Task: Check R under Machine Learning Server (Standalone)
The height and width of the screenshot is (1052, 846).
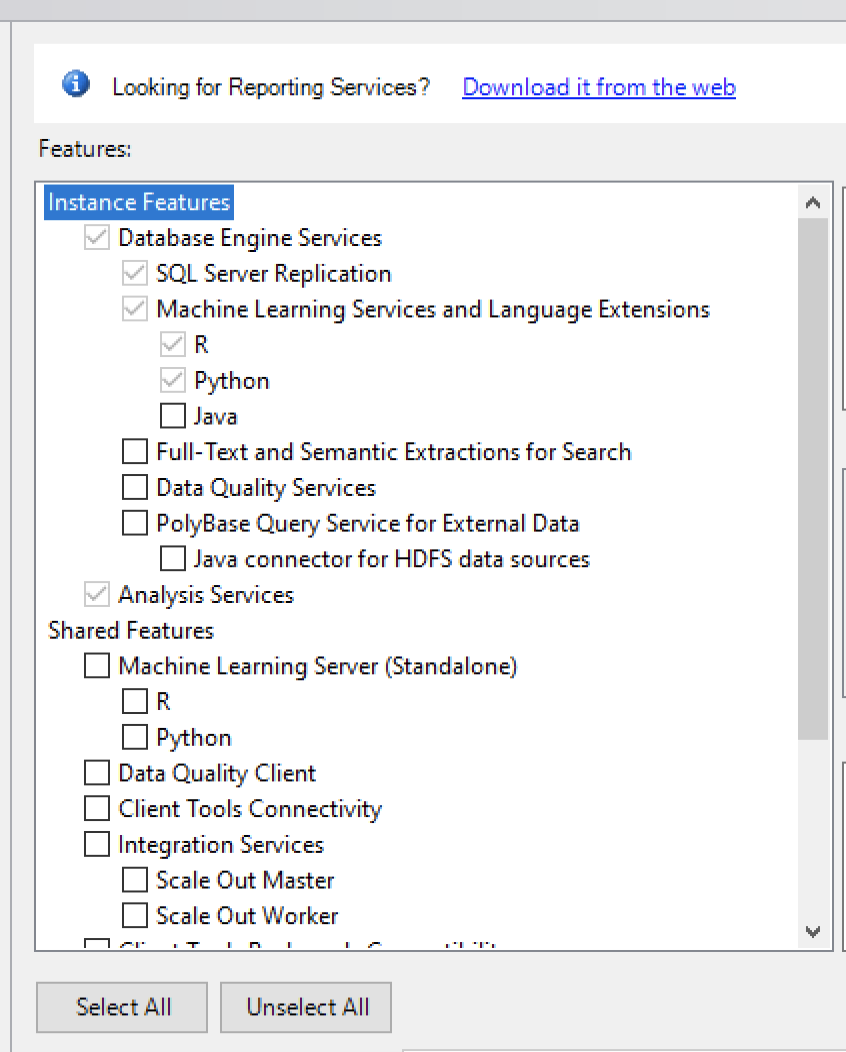Action: pos(135,701)
